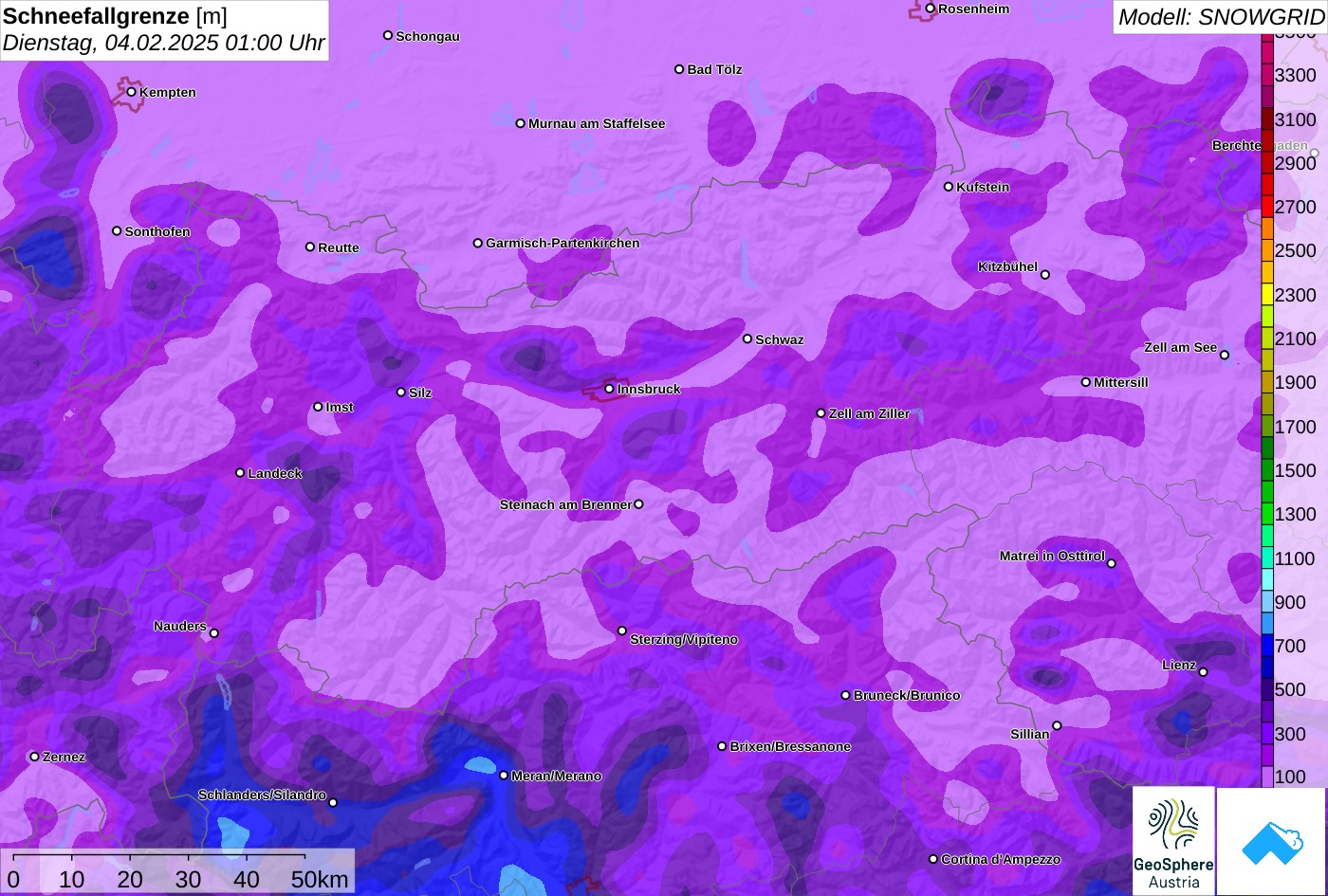Click the Kufstein marker dot
1328x896 pixels.
click(948, 187)
